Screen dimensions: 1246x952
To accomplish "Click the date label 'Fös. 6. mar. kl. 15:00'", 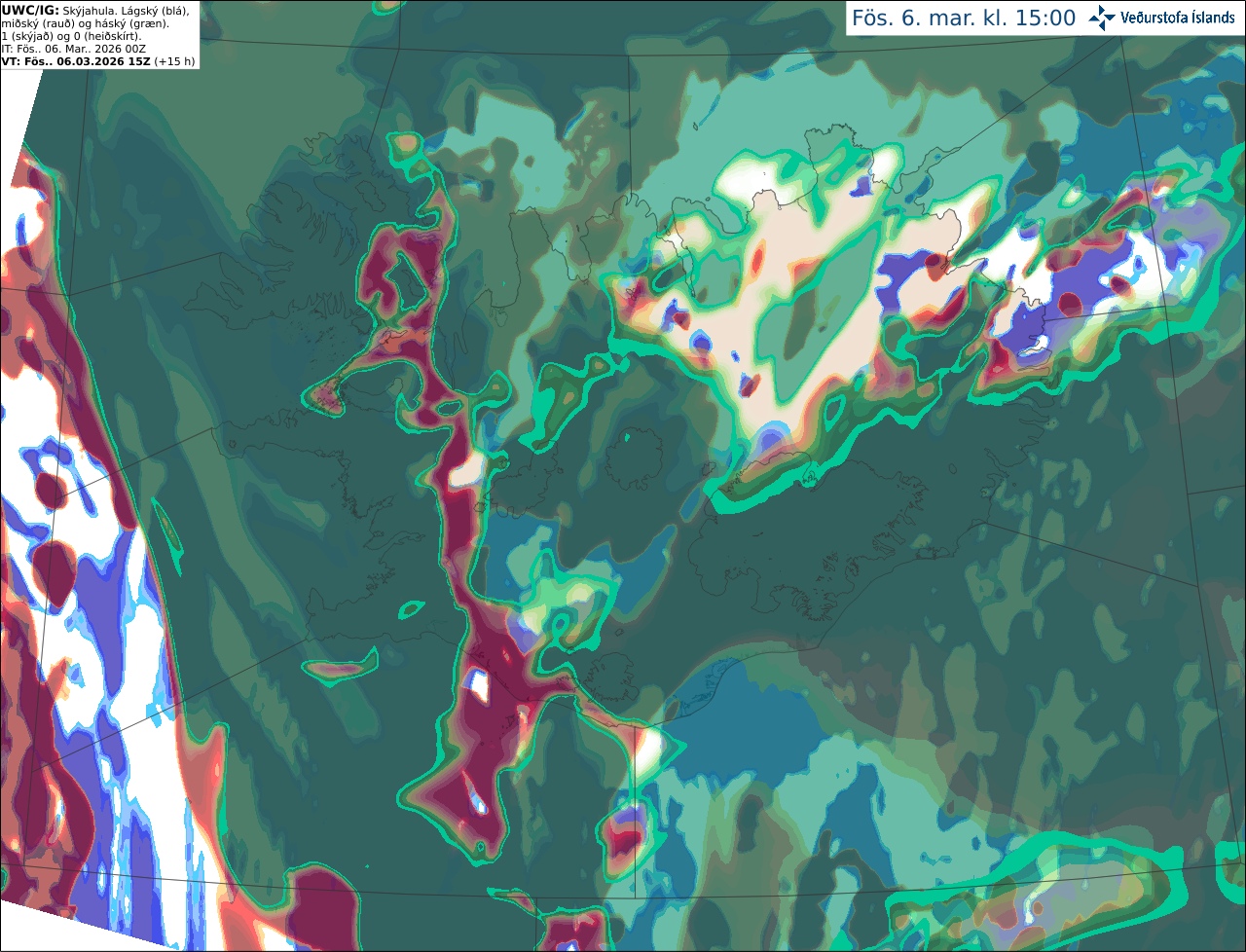I will pos(964,18).
